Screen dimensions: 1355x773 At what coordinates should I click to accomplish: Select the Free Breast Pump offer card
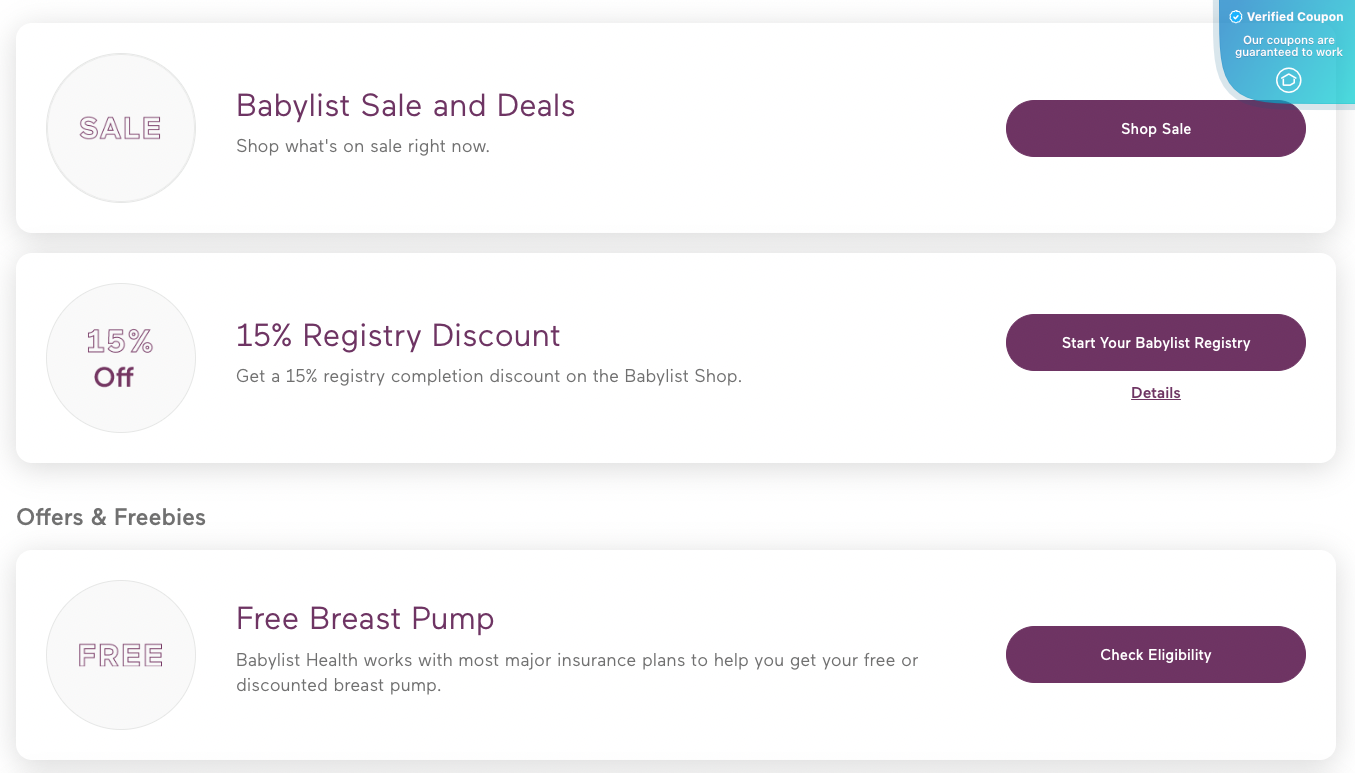[677, 655]
